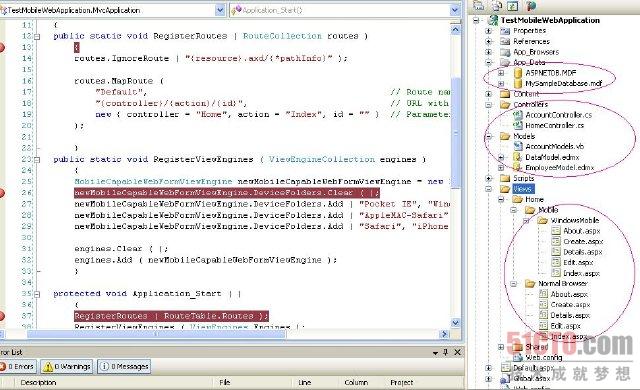Click the References node icon
The height and width of the screenshot is (390, 640).
(505, 41)
